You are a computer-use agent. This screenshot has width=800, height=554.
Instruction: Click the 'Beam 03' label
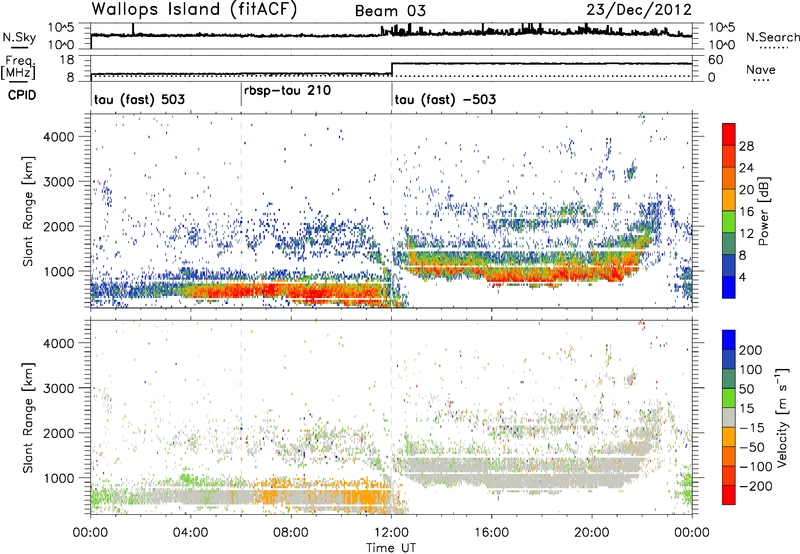pyautogui.click(x=390, y=11)
